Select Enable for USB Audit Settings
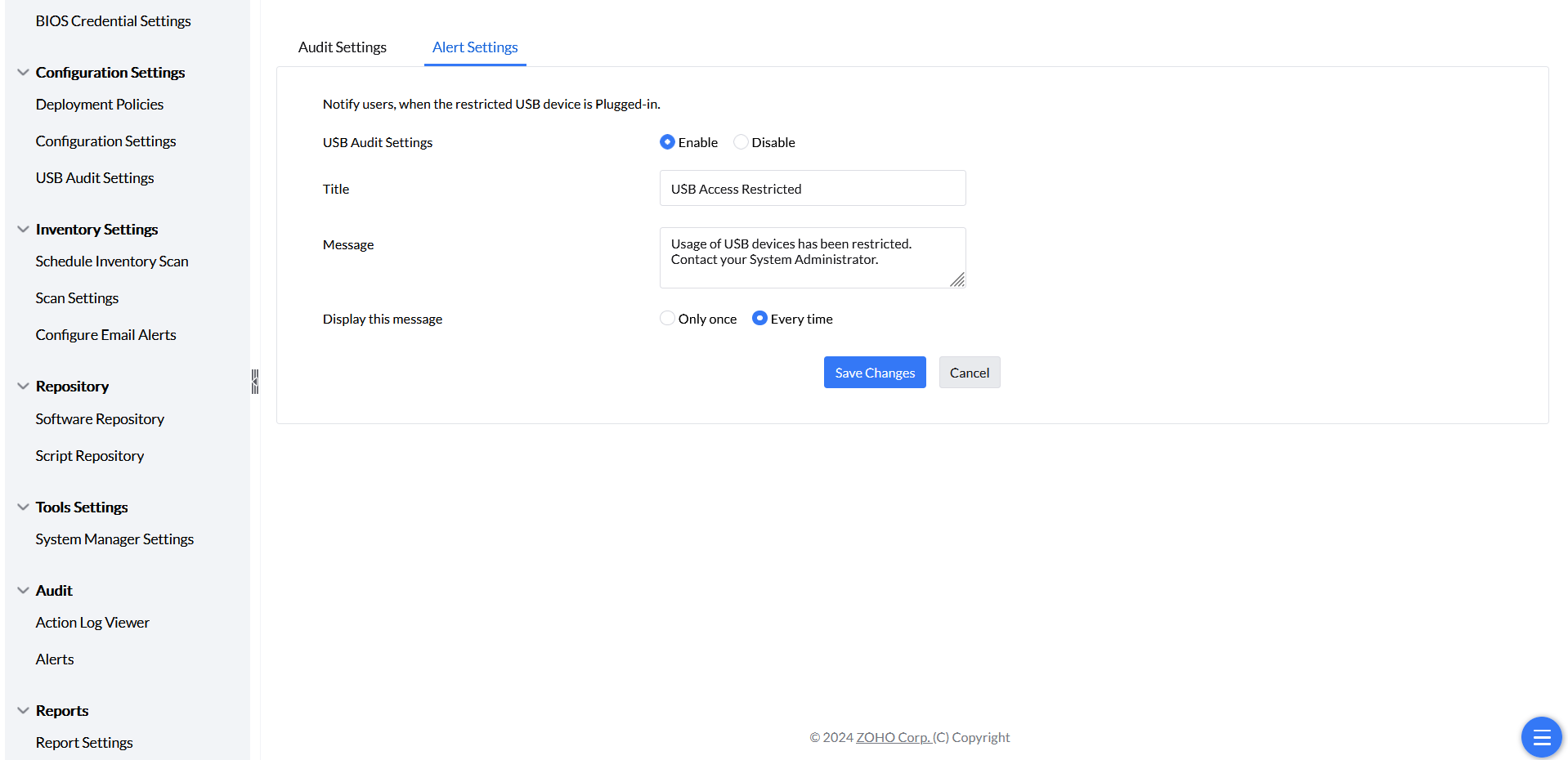 click(668, 142)
